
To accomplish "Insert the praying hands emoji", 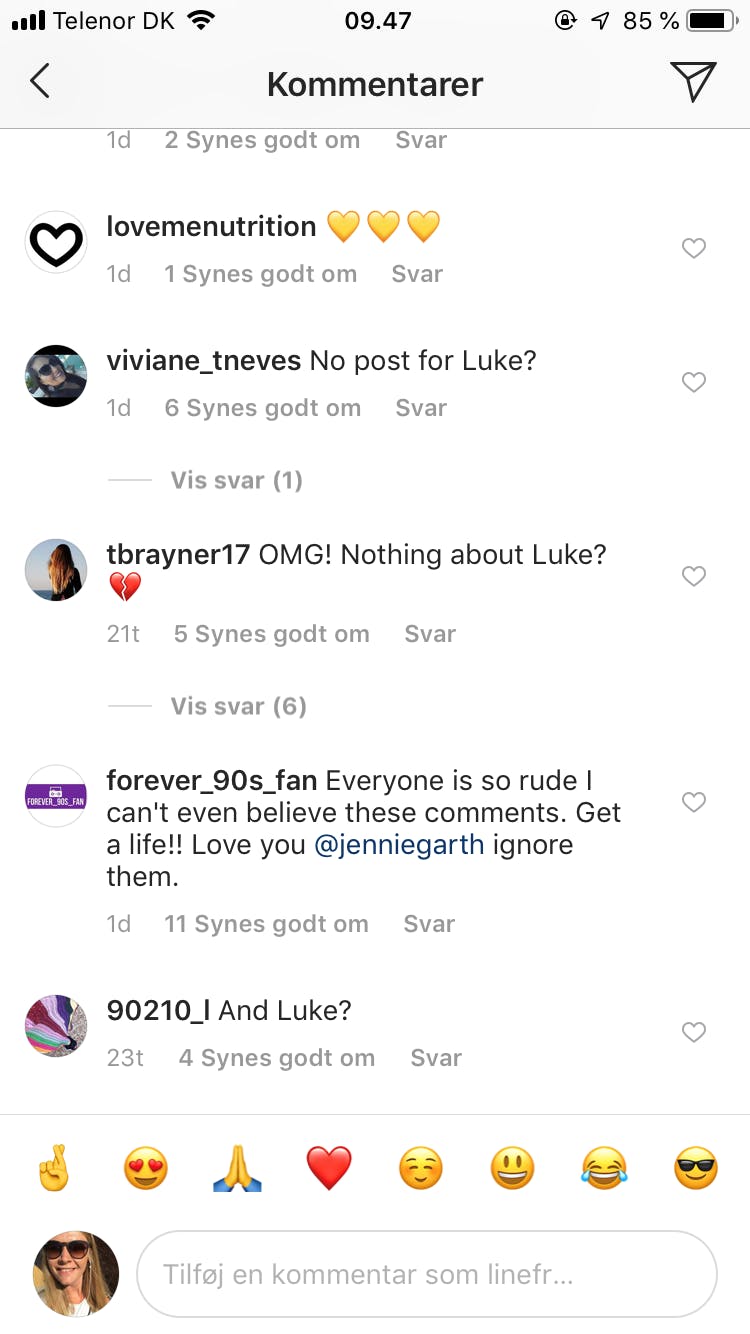I will [x=237, y=1168].
